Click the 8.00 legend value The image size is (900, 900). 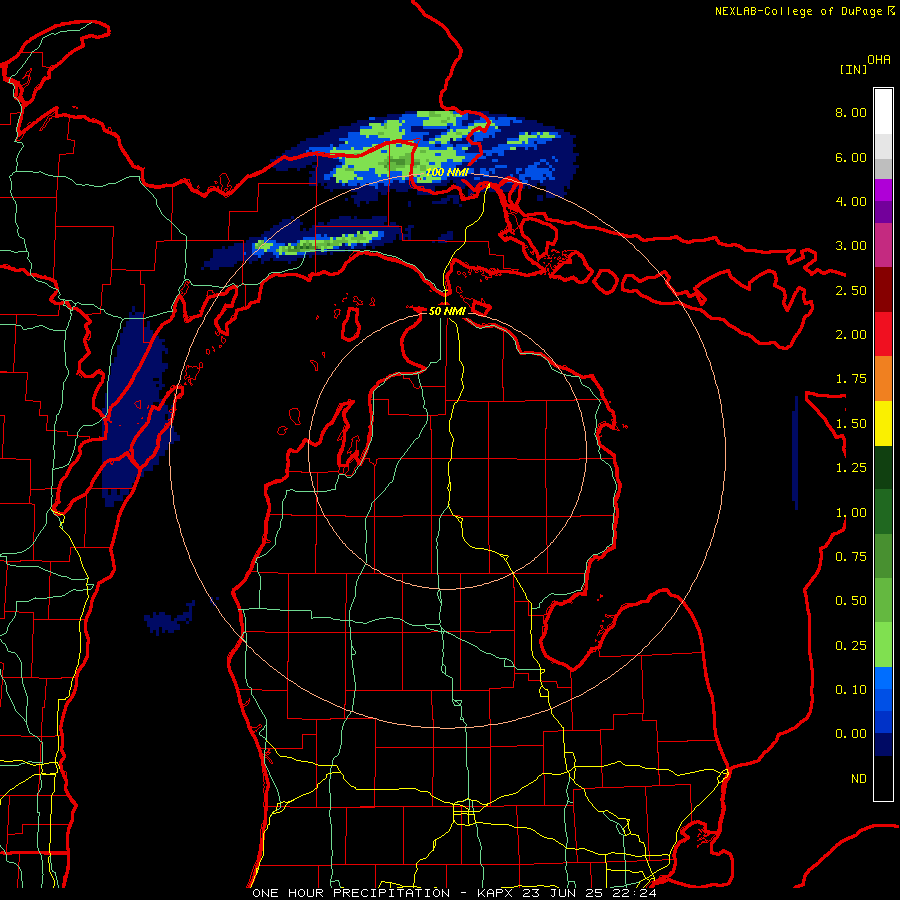point(851,112)
